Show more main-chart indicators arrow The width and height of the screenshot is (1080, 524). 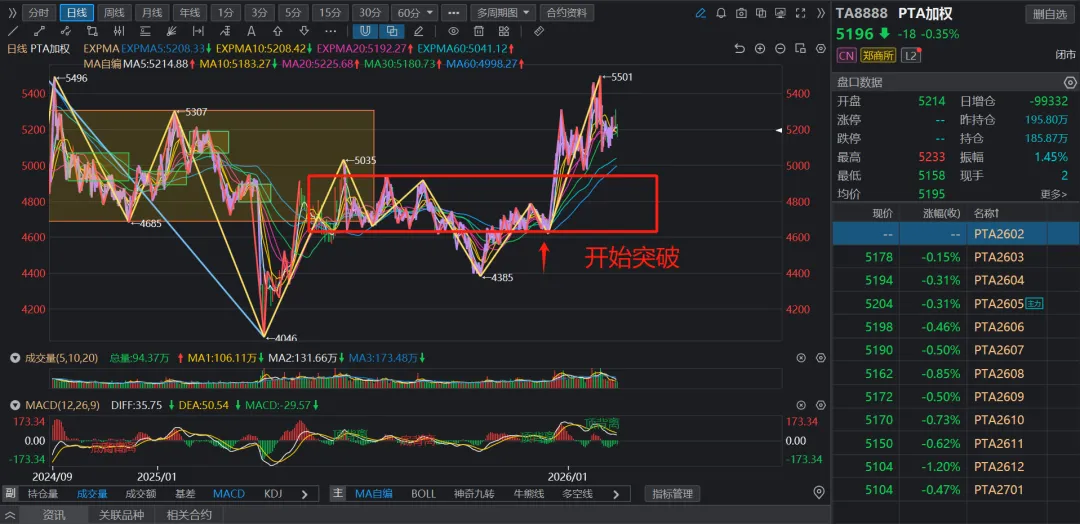pos(616,494)
